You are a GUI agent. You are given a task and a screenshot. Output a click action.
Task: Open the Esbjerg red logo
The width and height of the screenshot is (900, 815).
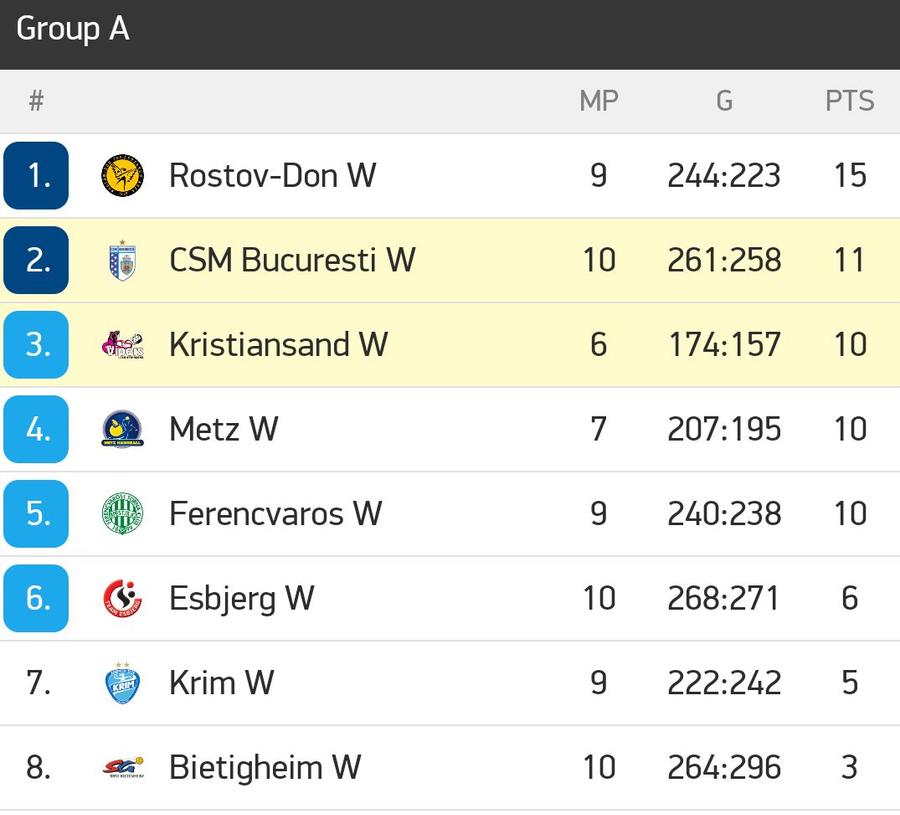point(122,598)
